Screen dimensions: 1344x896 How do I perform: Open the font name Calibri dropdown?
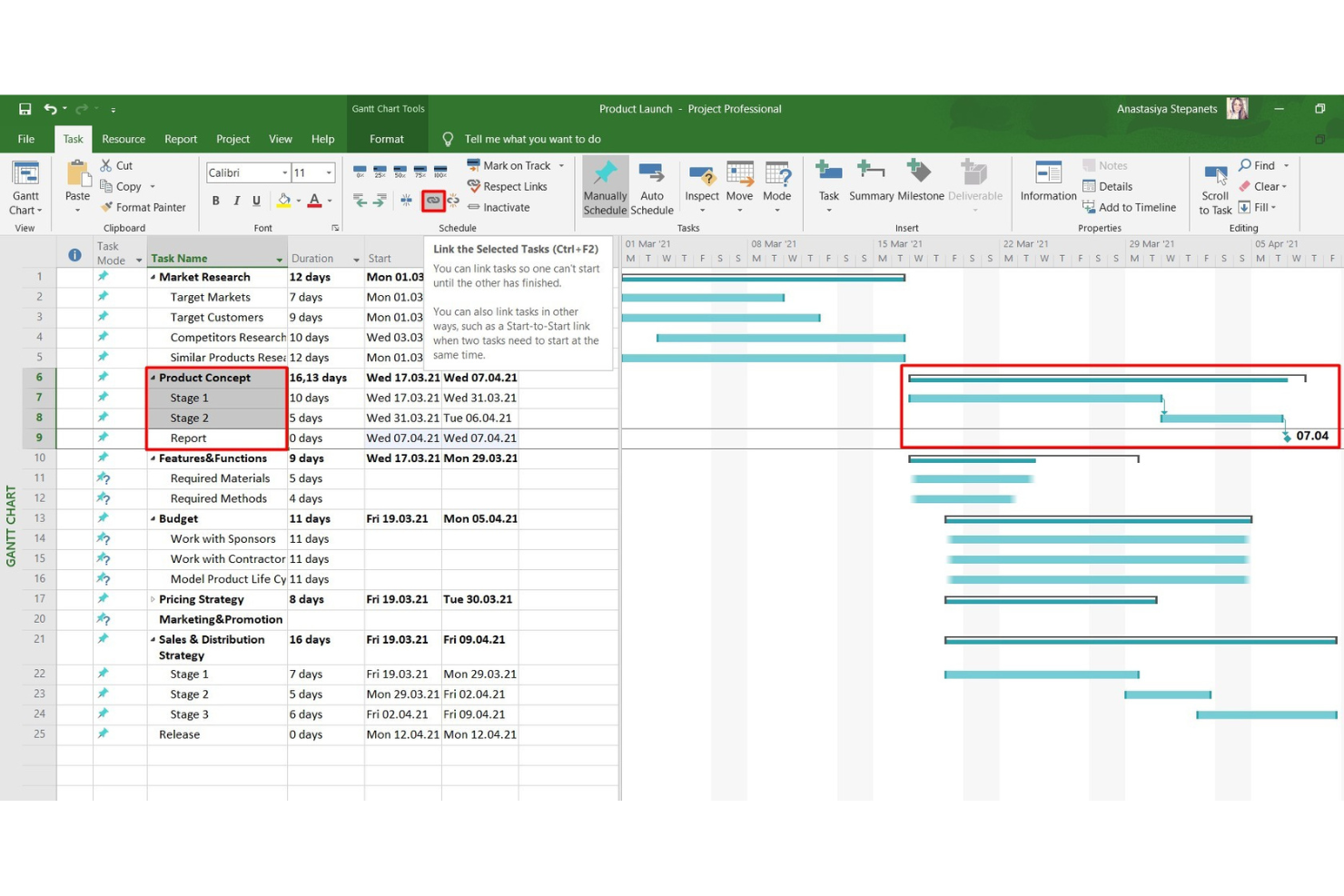[284, 172]
